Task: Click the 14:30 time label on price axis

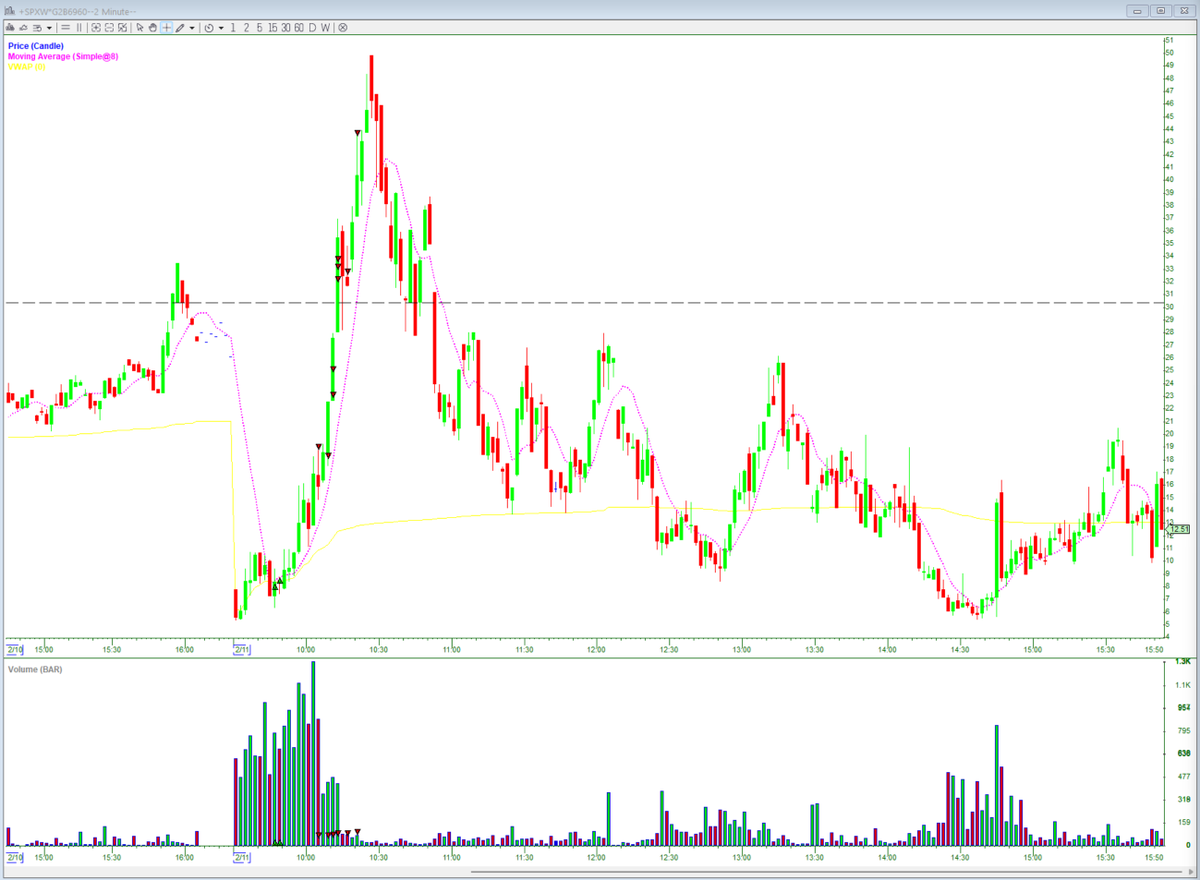Action: [960, 648]
